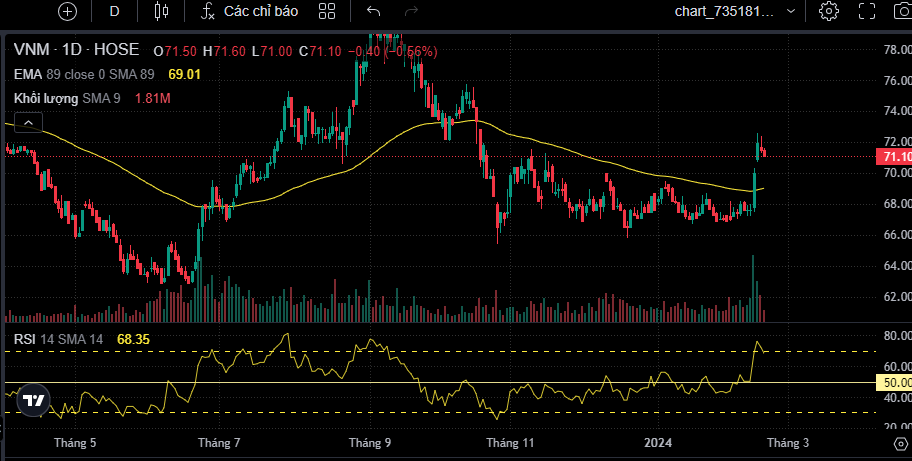Click the 71.10 current price label
The width and height of the screenshot is (912, 461).
click(x=894, y=157)
